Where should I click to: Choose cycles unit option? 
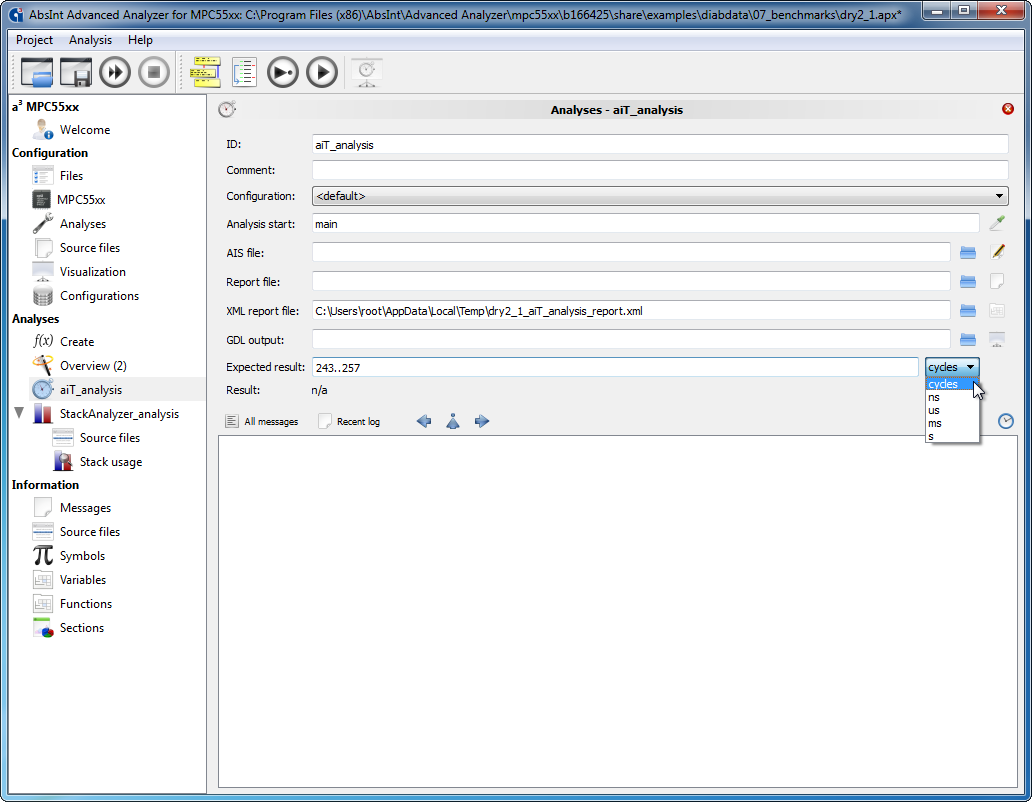click(x=952, y=384)
